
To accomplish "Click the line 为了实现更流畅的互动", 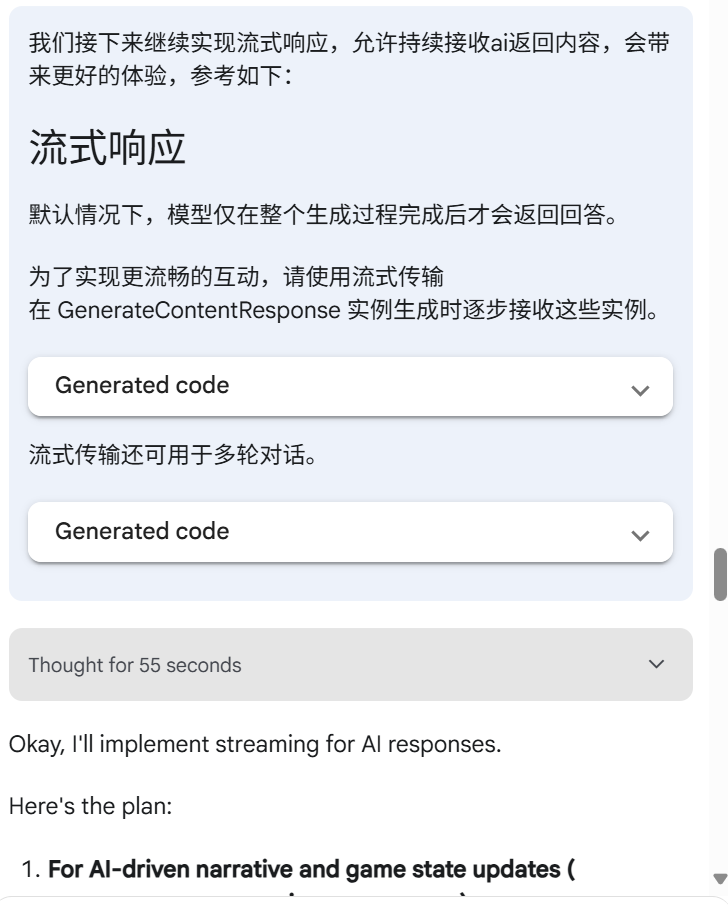I will pyautogui.click(x=236, y=277).
